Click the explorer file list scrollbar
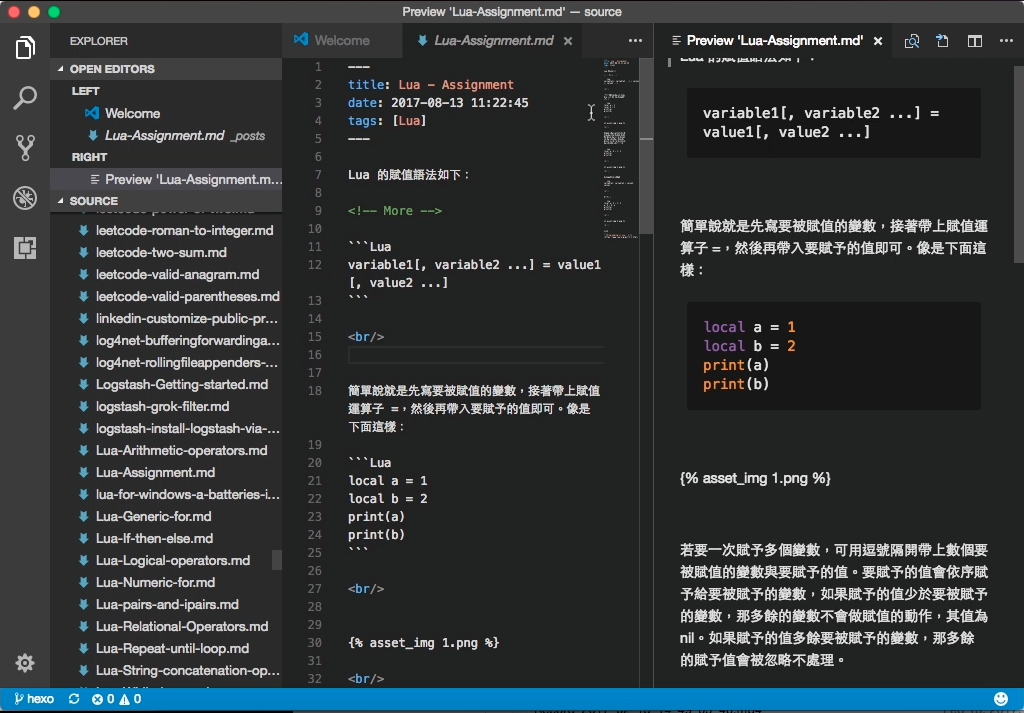1024x713 pixels. pos(278,560)
